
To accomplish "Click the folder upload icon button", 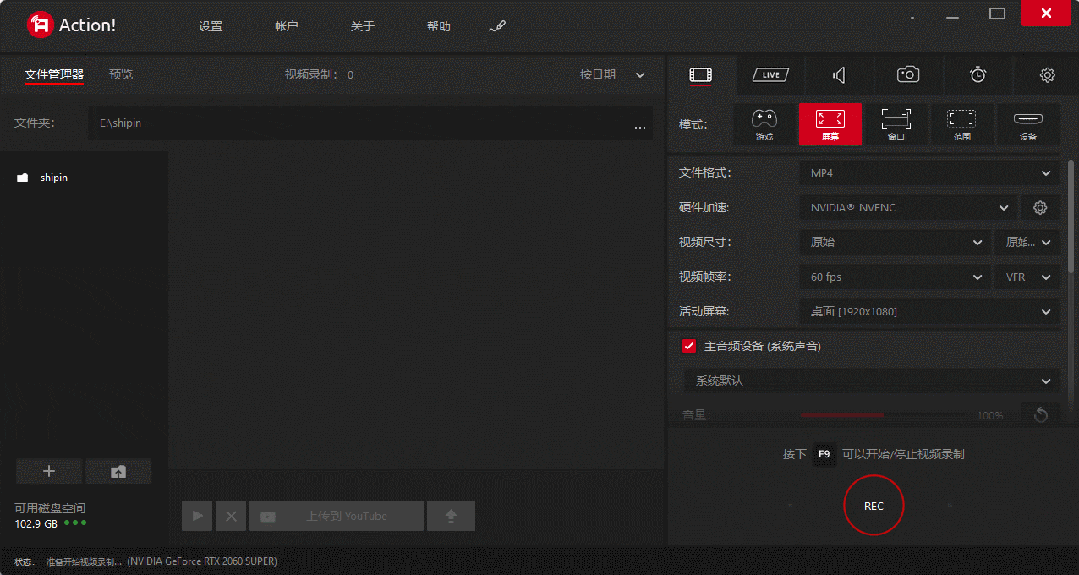I will coord(118,472).
